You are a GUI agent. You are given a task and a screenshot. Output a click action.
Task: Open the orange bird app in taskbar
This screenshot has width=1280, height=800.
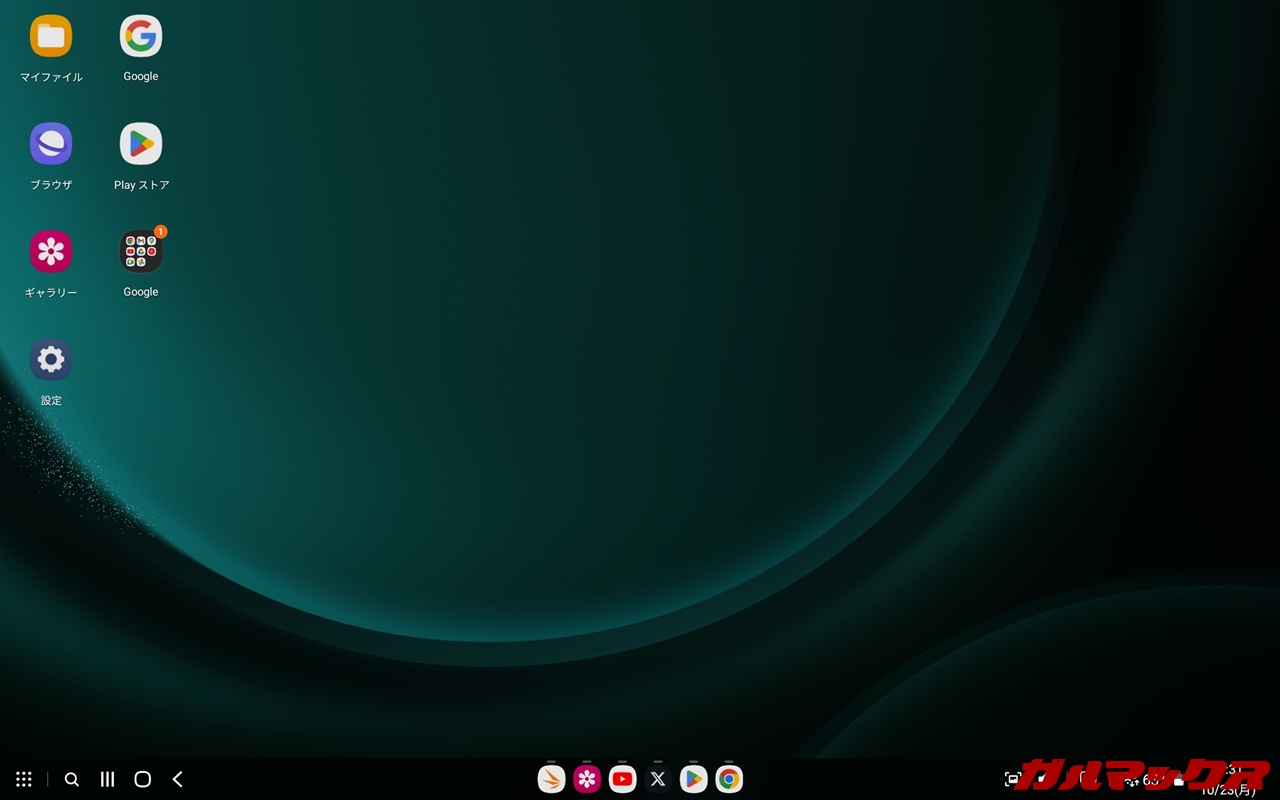[551, 779]
